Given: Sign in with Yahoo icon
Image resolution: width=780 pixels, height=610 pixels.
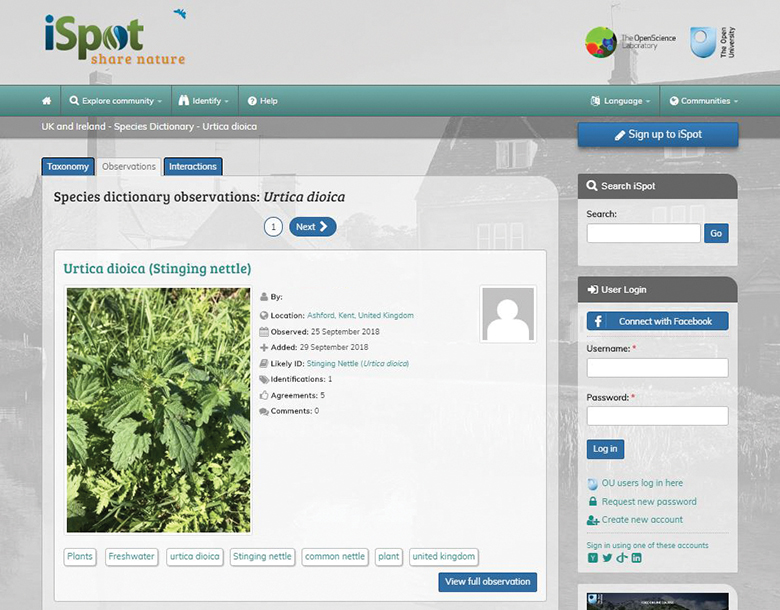Looking at the screenshot, I should tap(592, 558).
